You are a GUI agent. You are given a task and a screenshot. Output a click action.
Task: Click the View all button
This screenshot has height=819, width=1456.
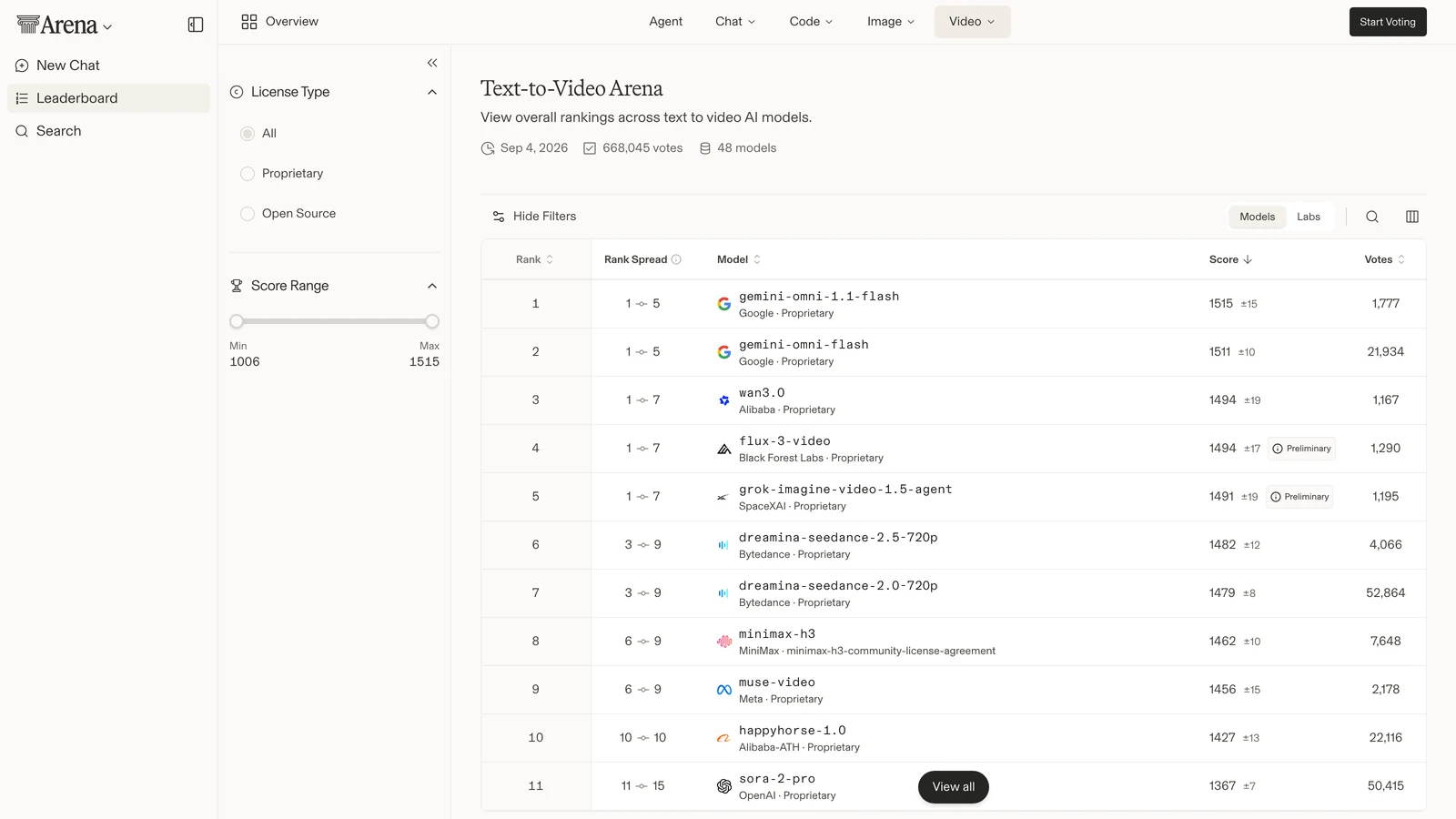tap(954, 787)
